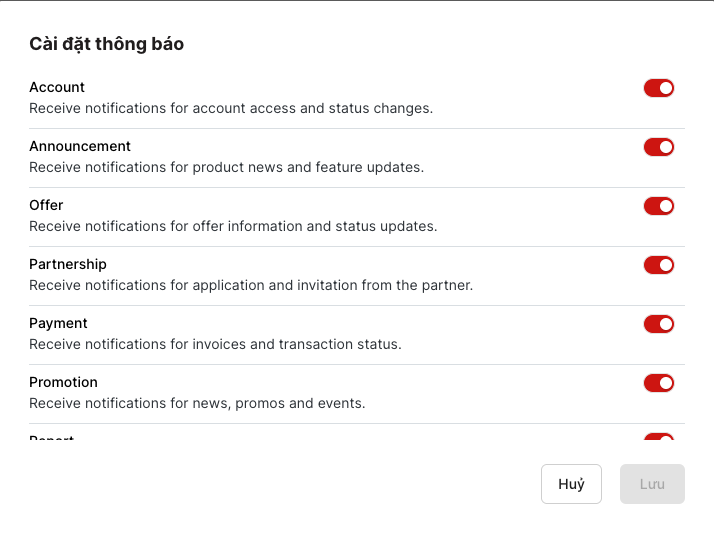Click the Offer category title text
The width and height of the screenshot is (714, 534).
point(46,205)
